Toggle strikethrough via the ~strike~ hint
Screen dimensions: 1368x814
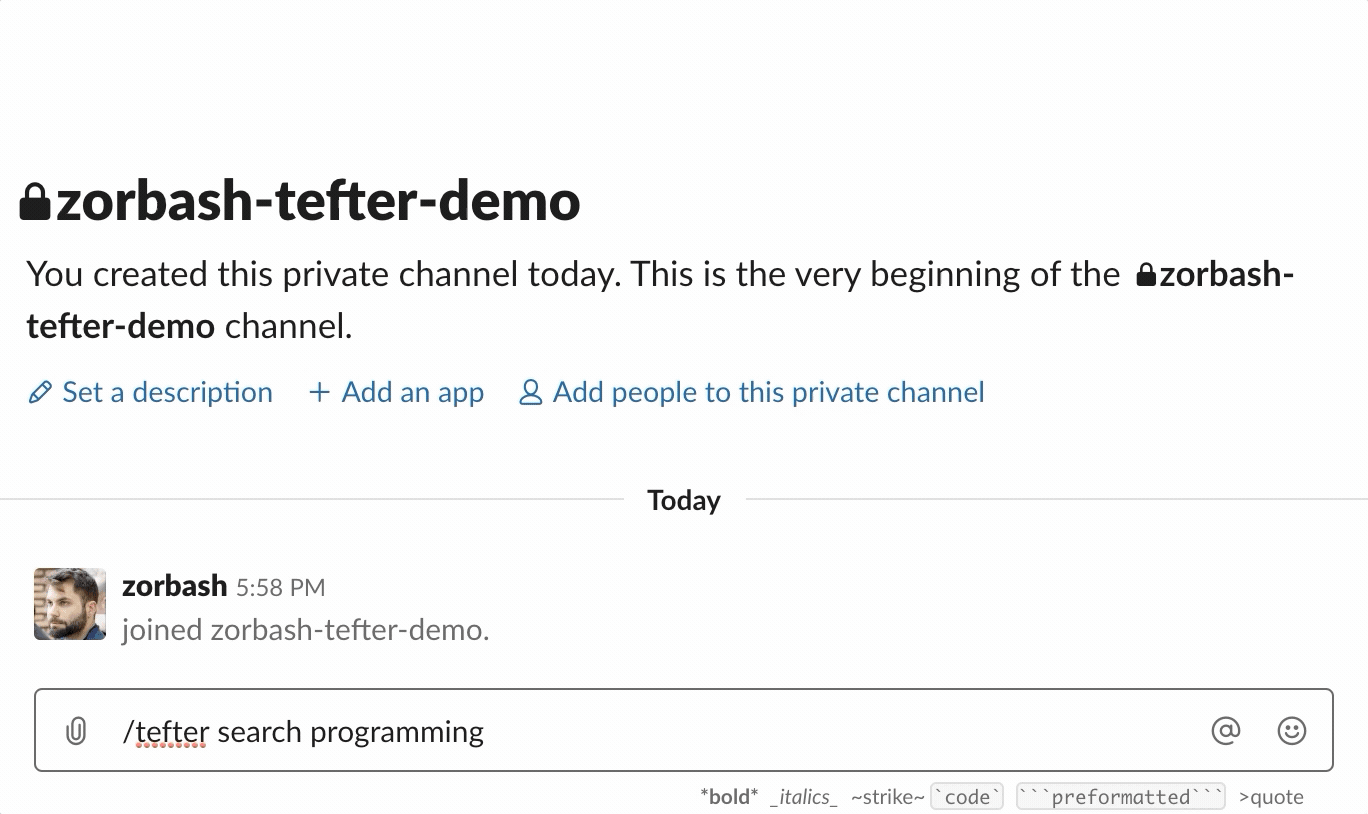pos(886,796)
